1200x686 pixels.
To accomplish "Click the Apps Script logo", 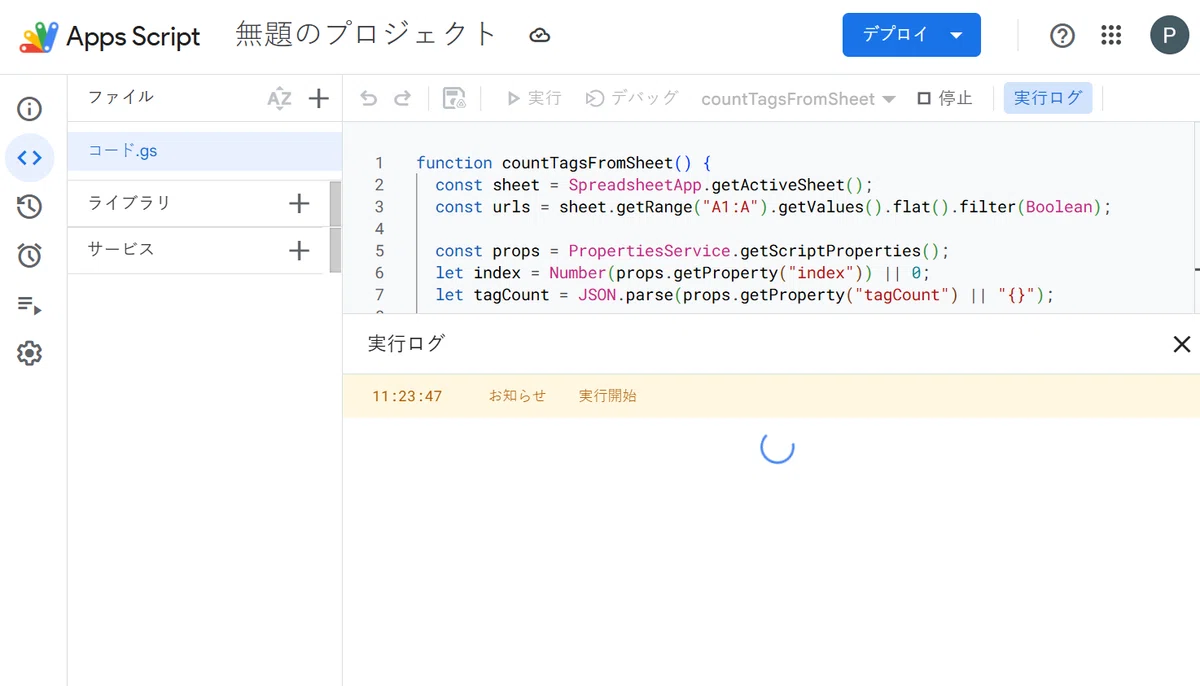I will coord(110,37).
